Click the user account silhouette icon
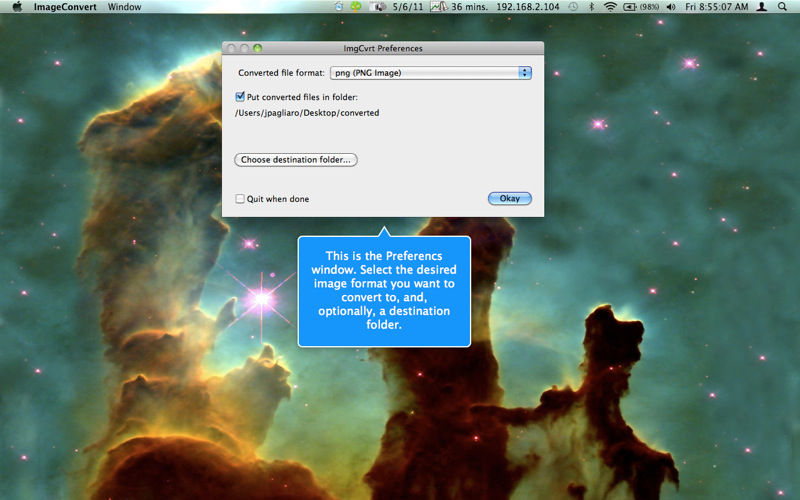800x500 pixels. coord(762,7)
